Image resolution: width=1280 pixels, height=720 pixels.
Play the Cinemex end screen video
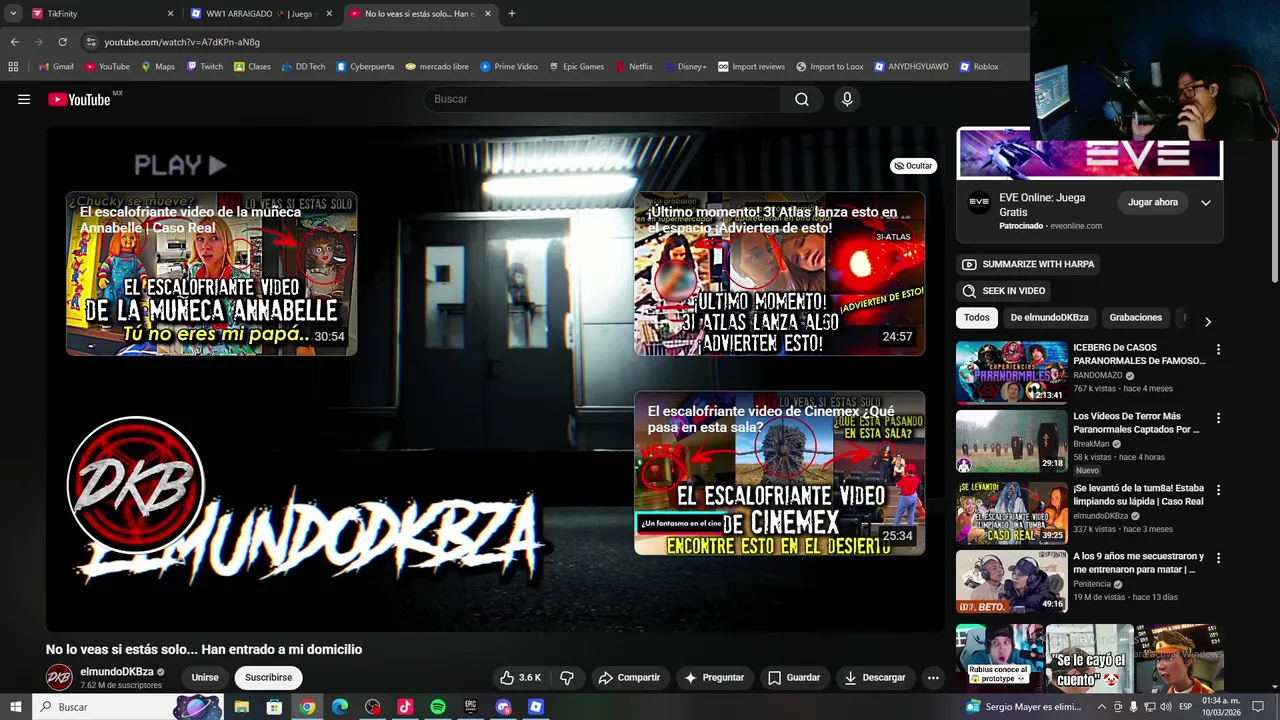click(779, 473)
